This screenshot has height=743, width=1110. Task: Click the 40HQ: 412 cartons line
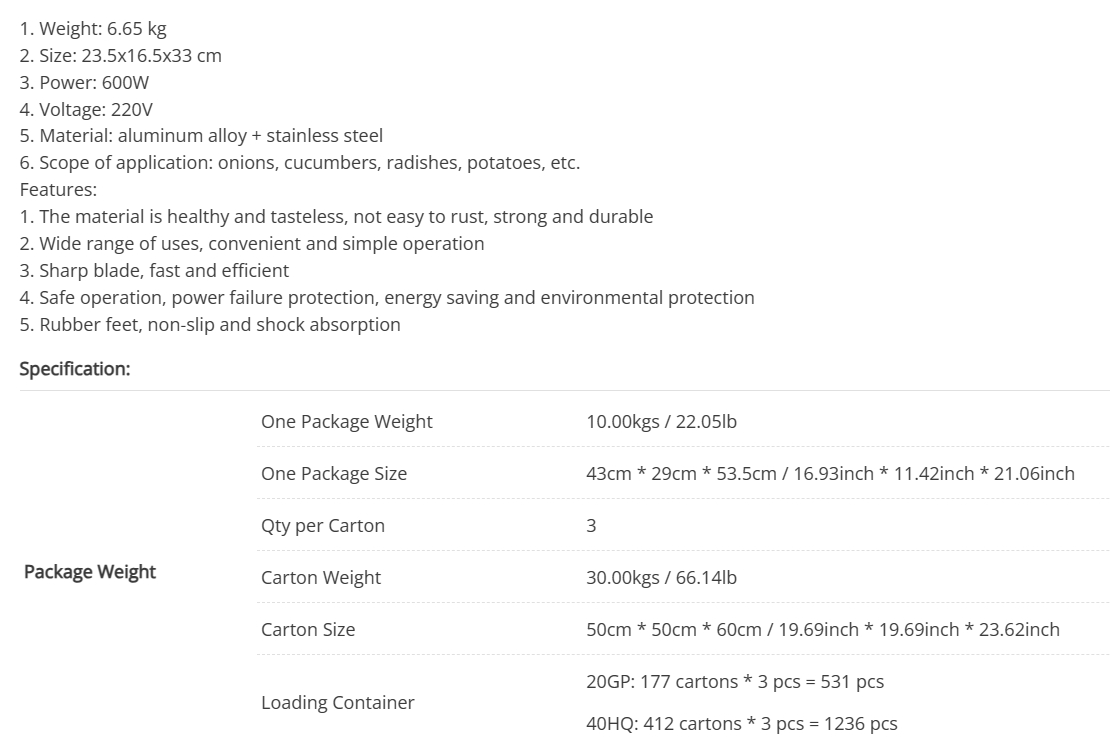click(x=741, y=724)
